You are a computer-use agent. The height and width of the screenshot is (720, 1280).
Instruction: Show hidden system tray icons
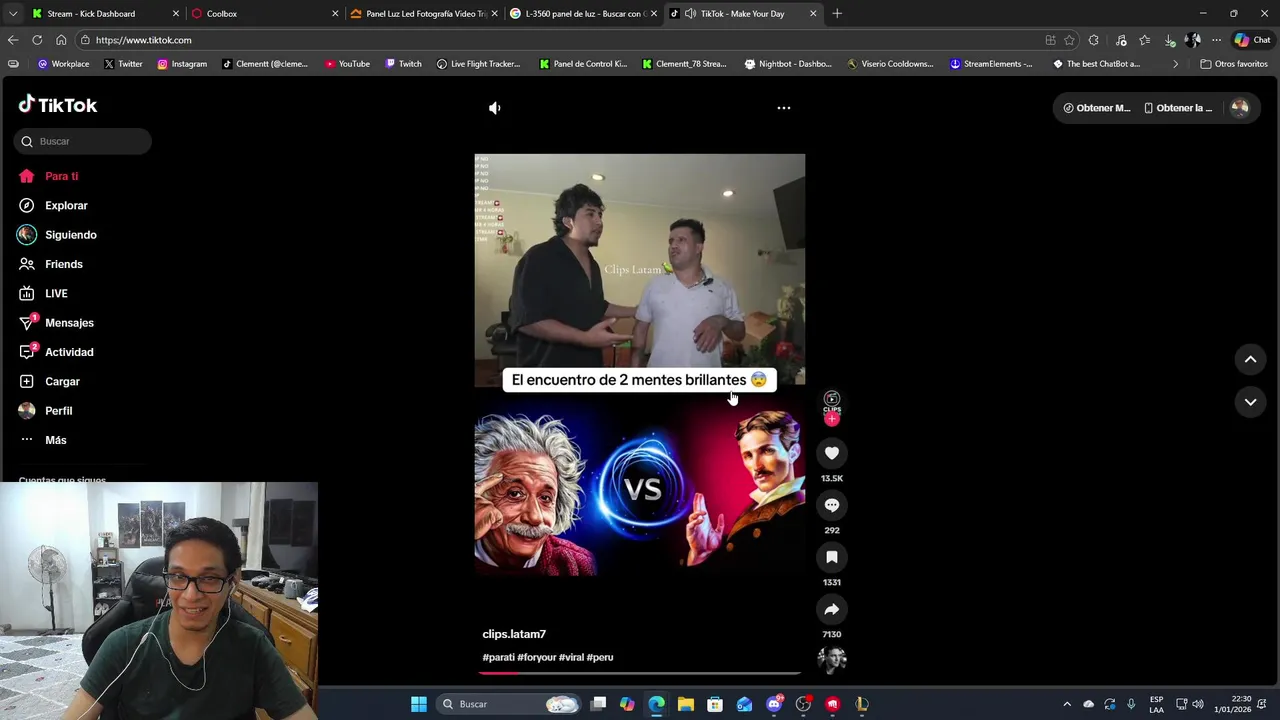pos(1067,704)
